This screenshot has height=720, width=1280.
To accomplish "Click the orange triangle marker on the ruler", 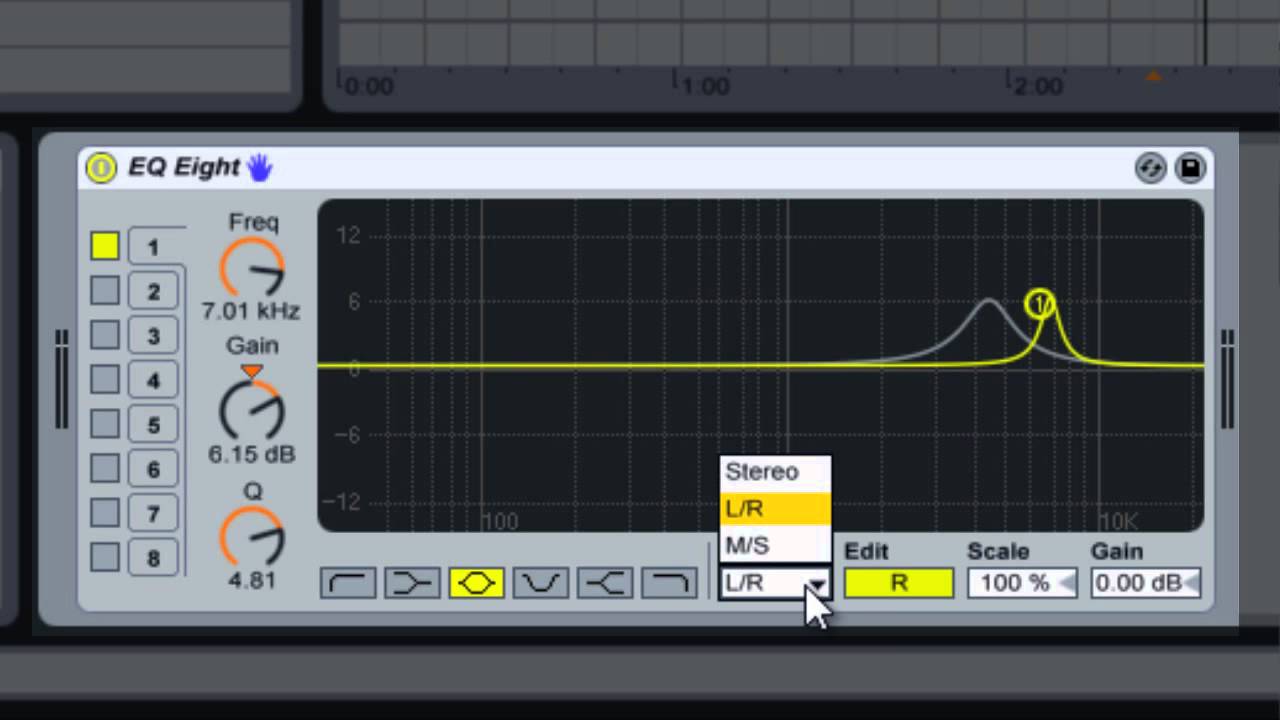I will point(1153,76).
